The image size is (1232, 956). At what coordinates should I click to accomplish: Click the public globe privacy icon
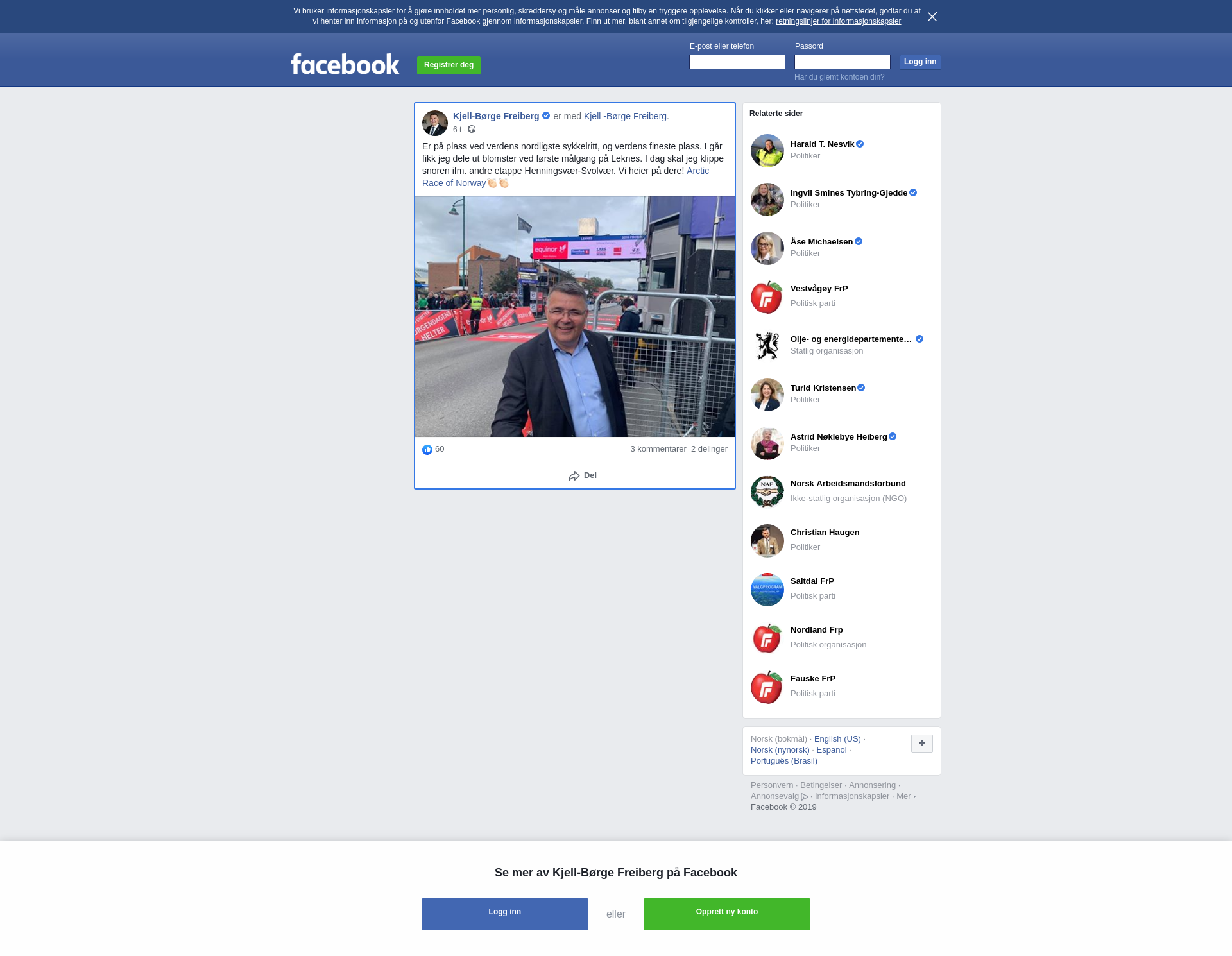pos(472,130)
